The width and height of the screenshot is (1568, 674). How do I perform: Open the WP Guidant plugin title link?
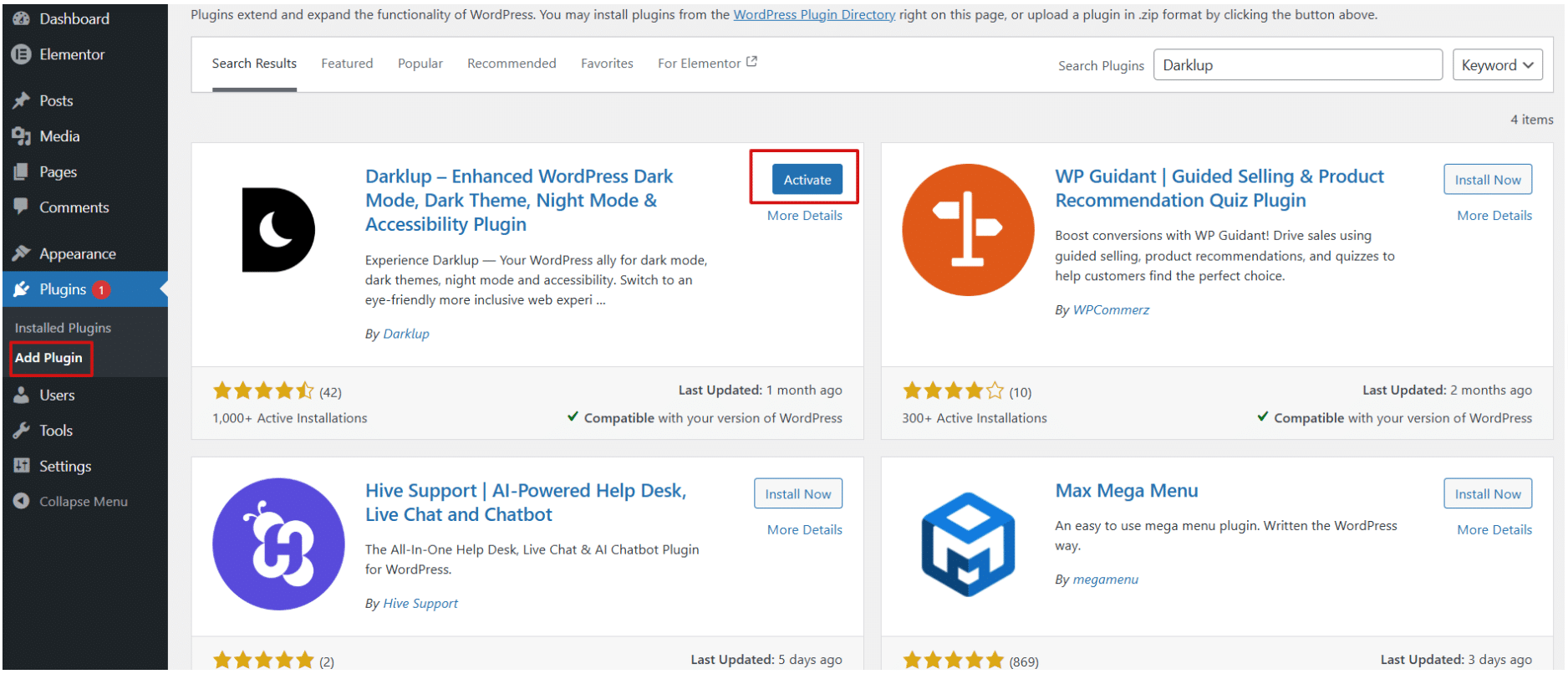[x=1219, y=188]
